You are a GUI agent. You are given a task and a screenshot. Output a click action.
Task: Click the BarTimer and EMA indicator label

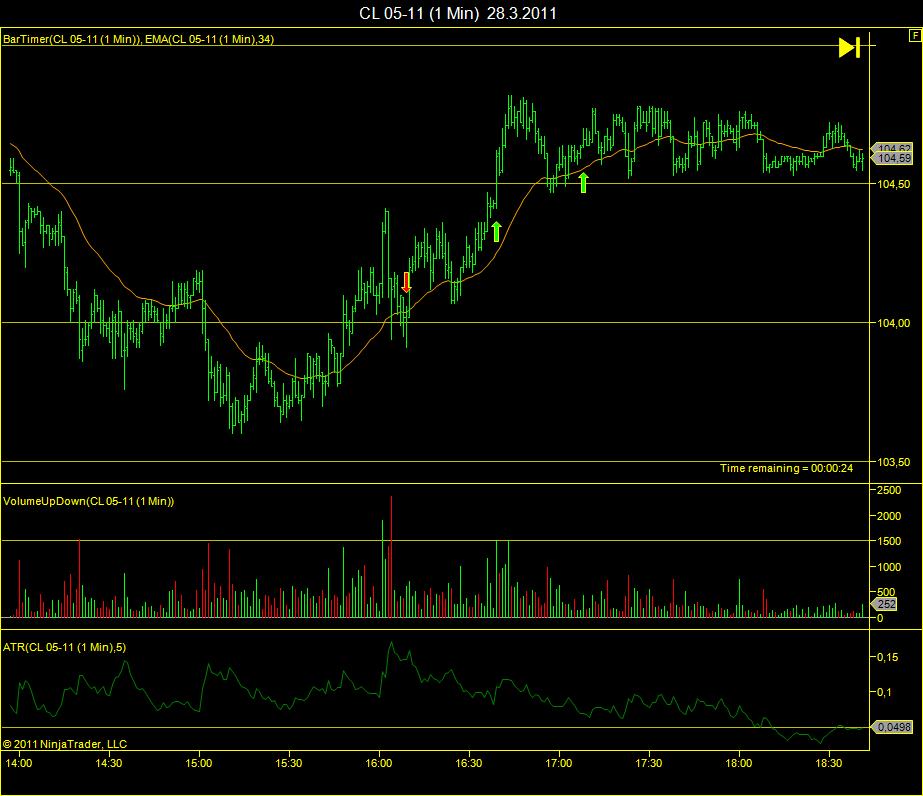(x=138, y=39)
